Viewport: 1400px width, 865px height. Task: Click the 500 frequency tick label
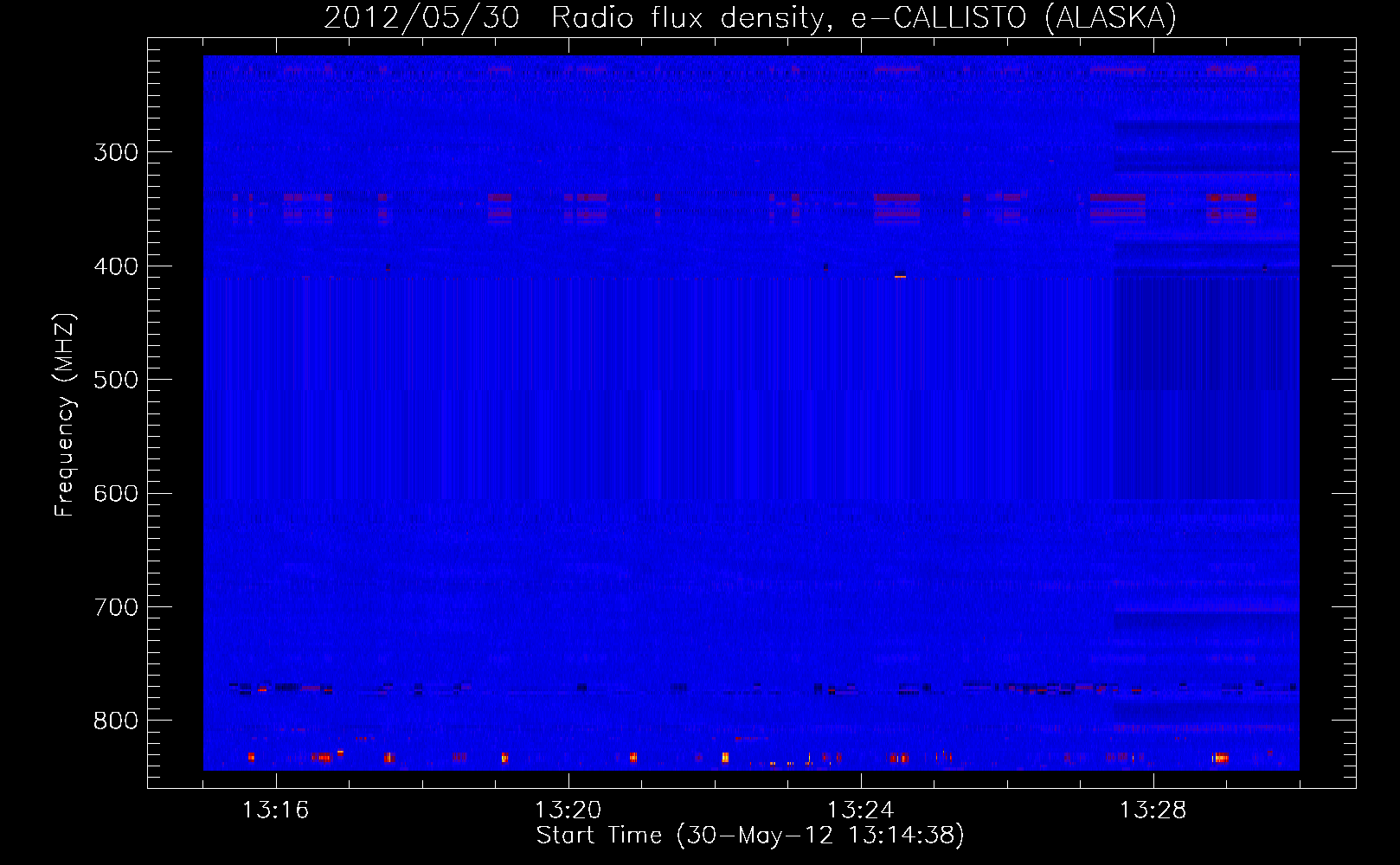tap(116, 380)
